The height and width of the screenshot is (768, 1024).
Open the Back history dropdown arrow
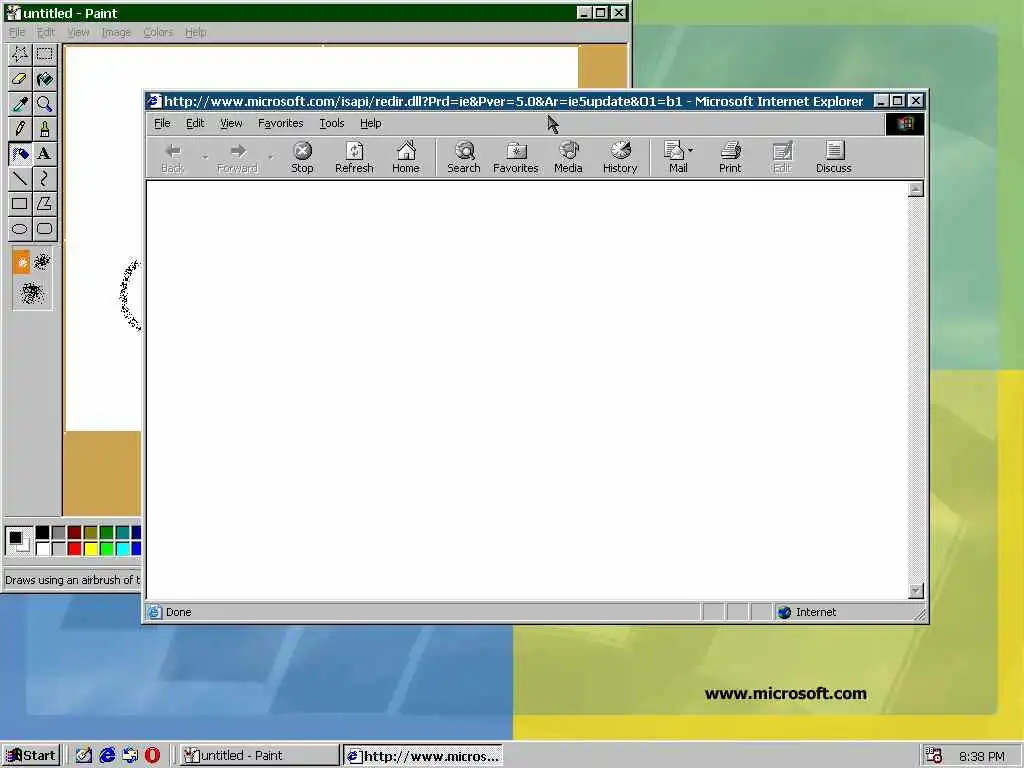point(205,157)
